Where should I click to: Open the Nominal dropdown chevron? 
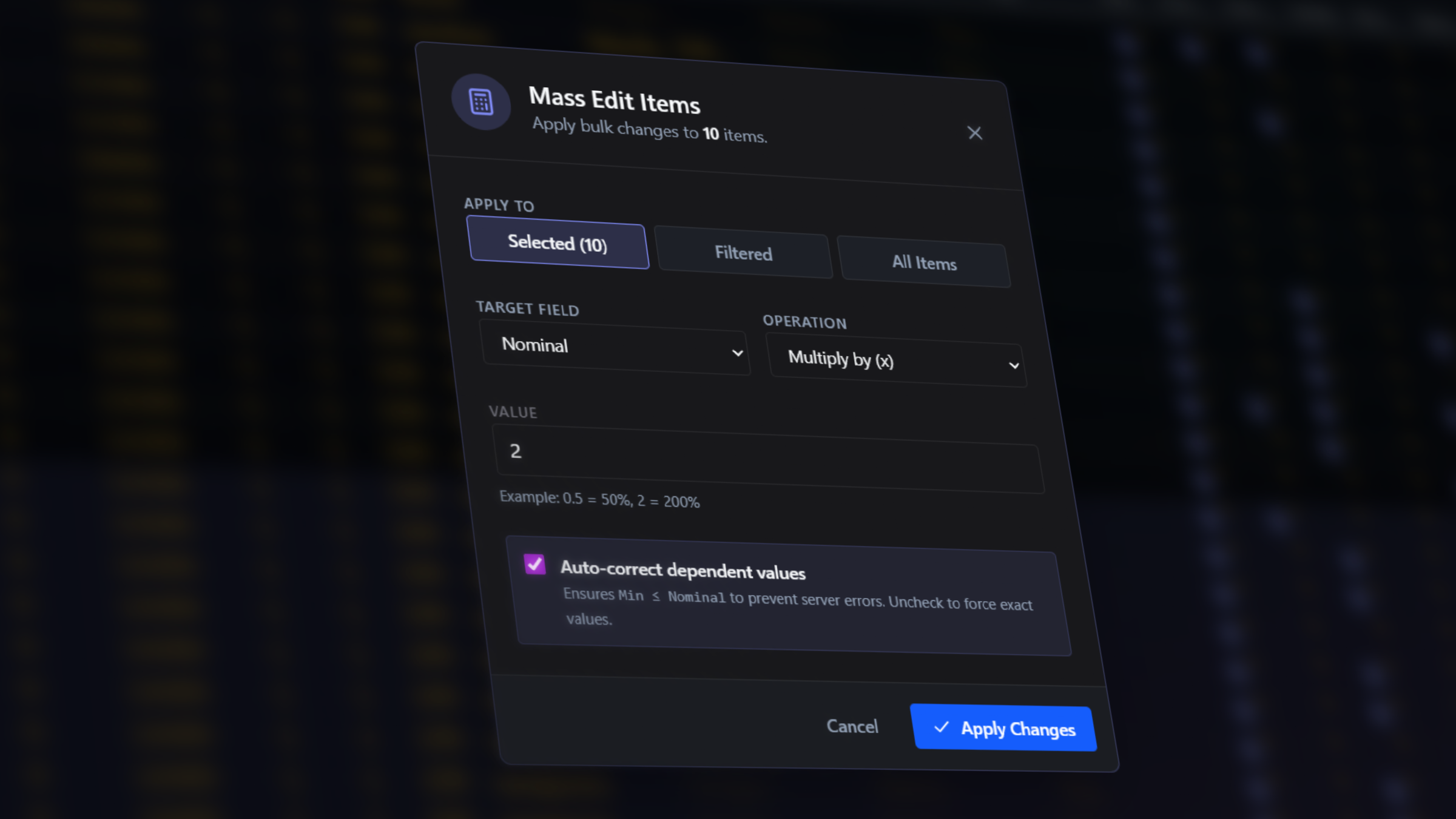click(736, 352)
